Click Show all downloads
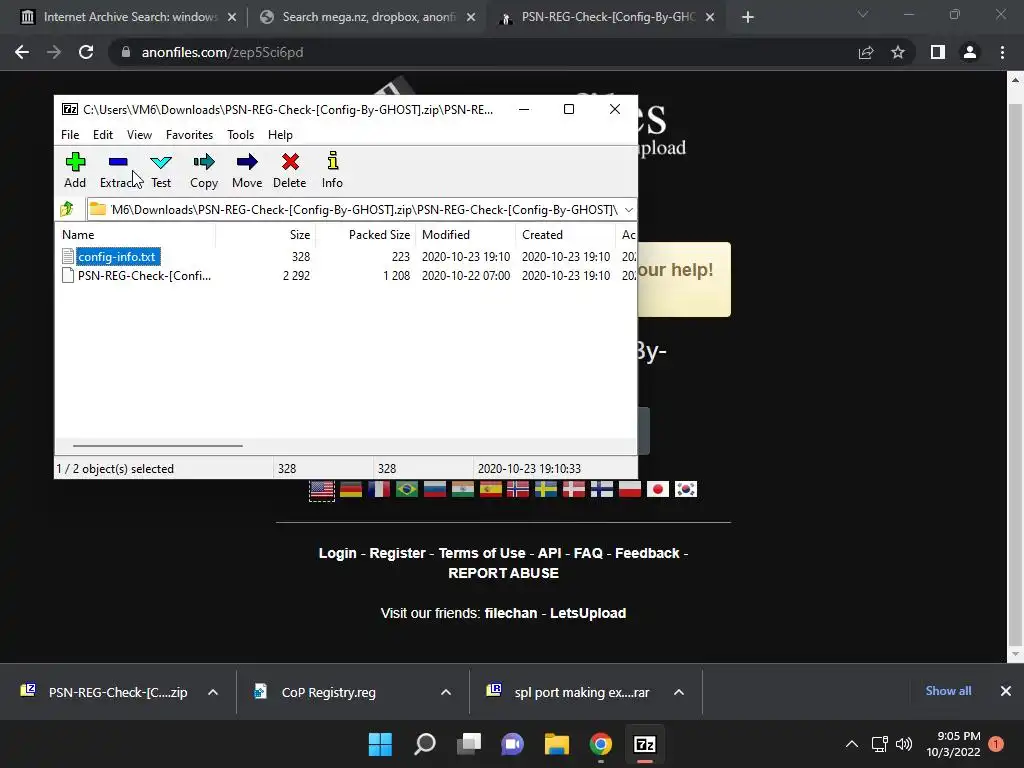1024x768 pixels. (948, 691)
